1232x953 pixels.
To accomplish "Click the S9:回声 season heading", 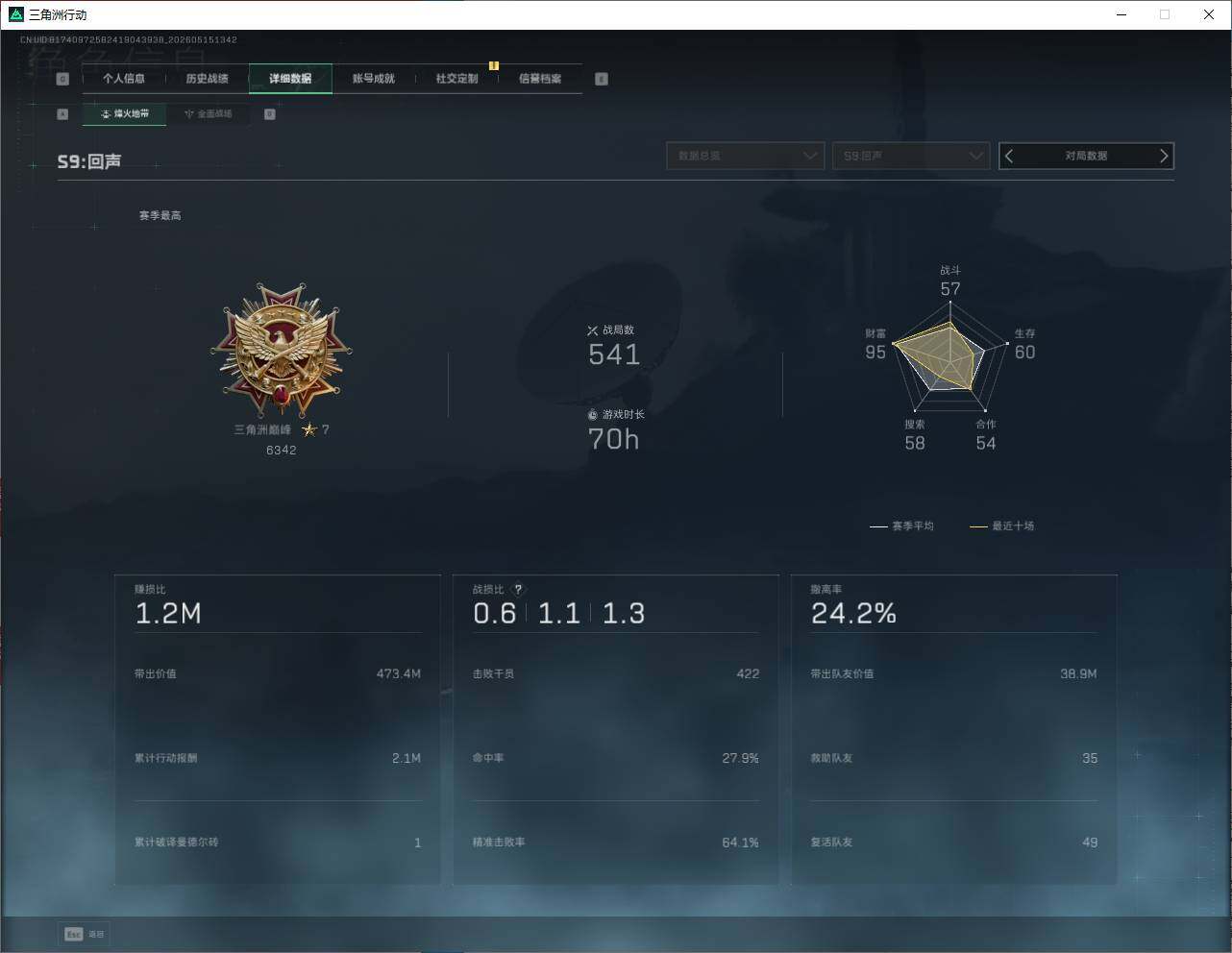I will 89,161.
